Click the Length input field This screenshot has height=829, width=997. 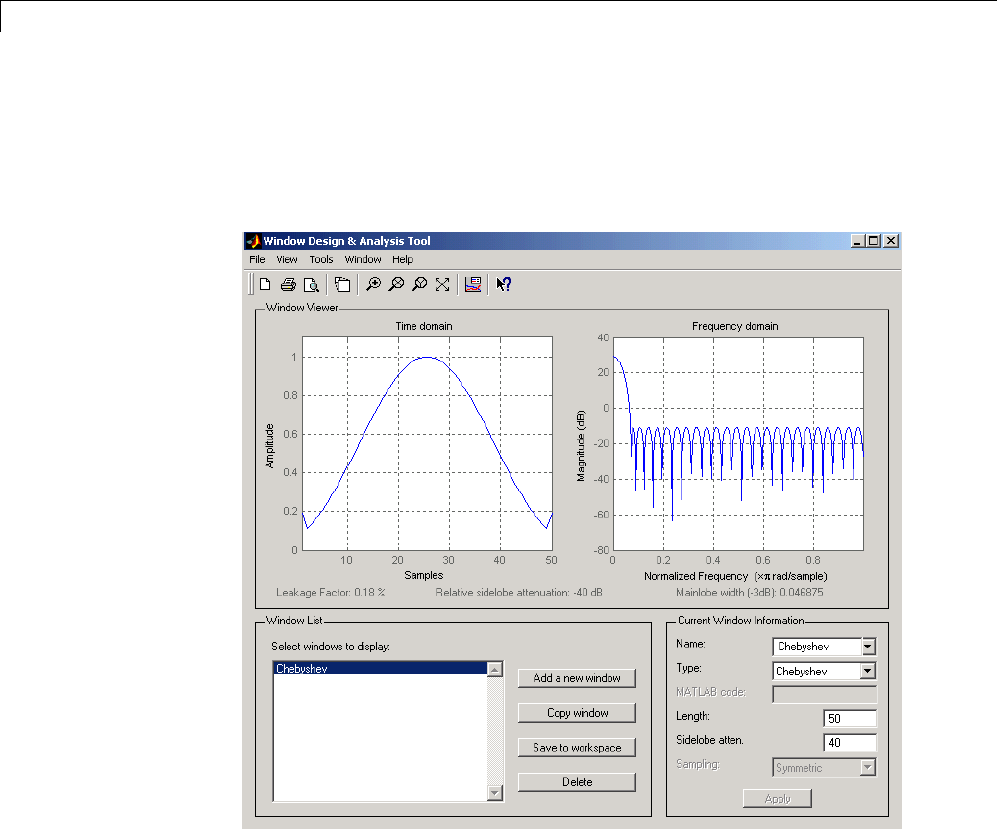[x=849, y=718]
